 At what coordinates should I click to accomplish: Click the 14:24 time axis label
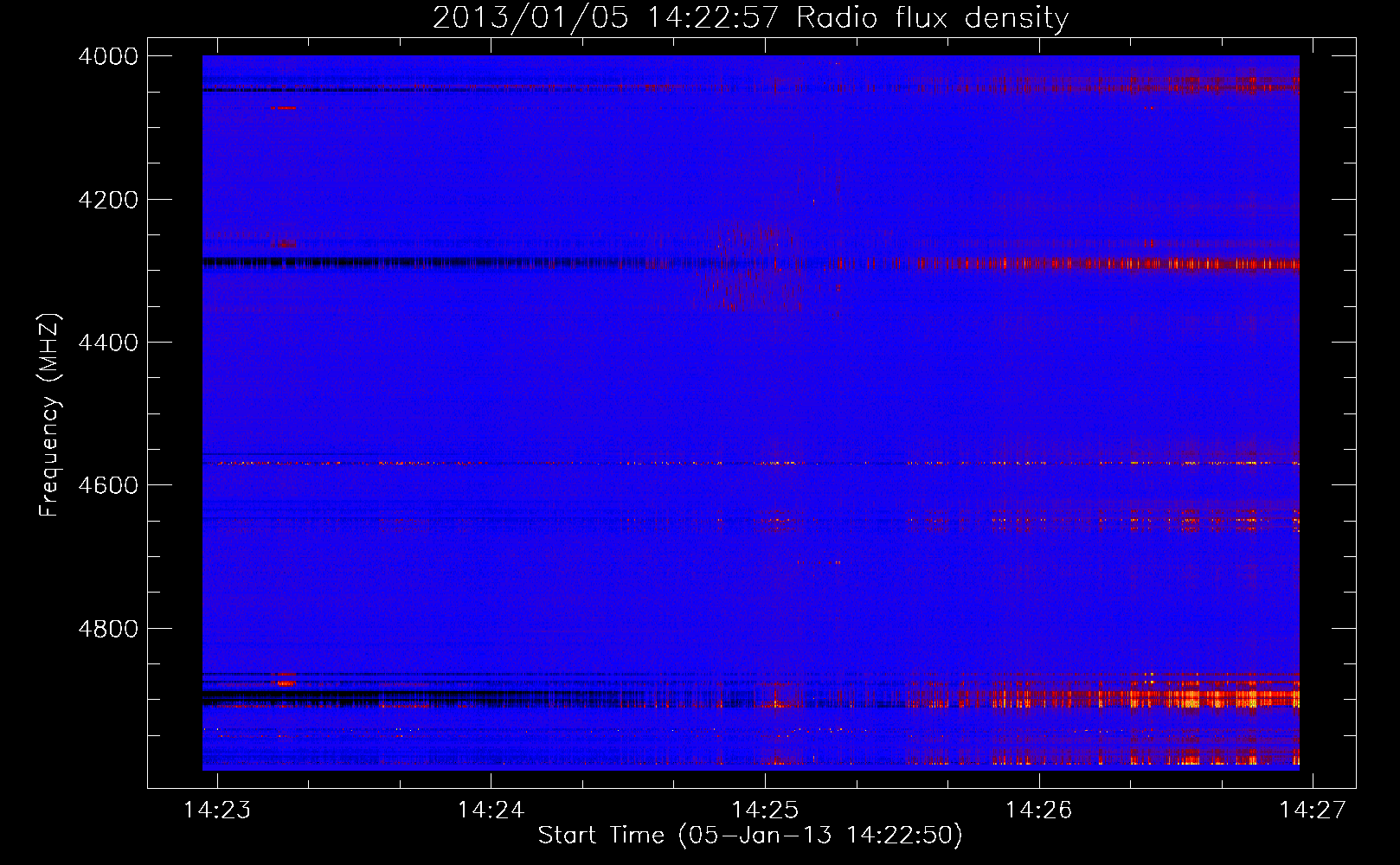click(x=491, y=810)
